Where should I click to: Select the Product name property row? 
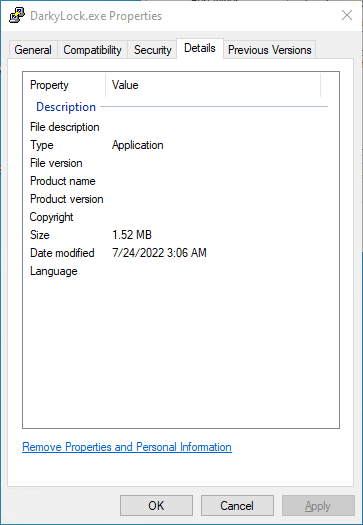click(181, 181)
